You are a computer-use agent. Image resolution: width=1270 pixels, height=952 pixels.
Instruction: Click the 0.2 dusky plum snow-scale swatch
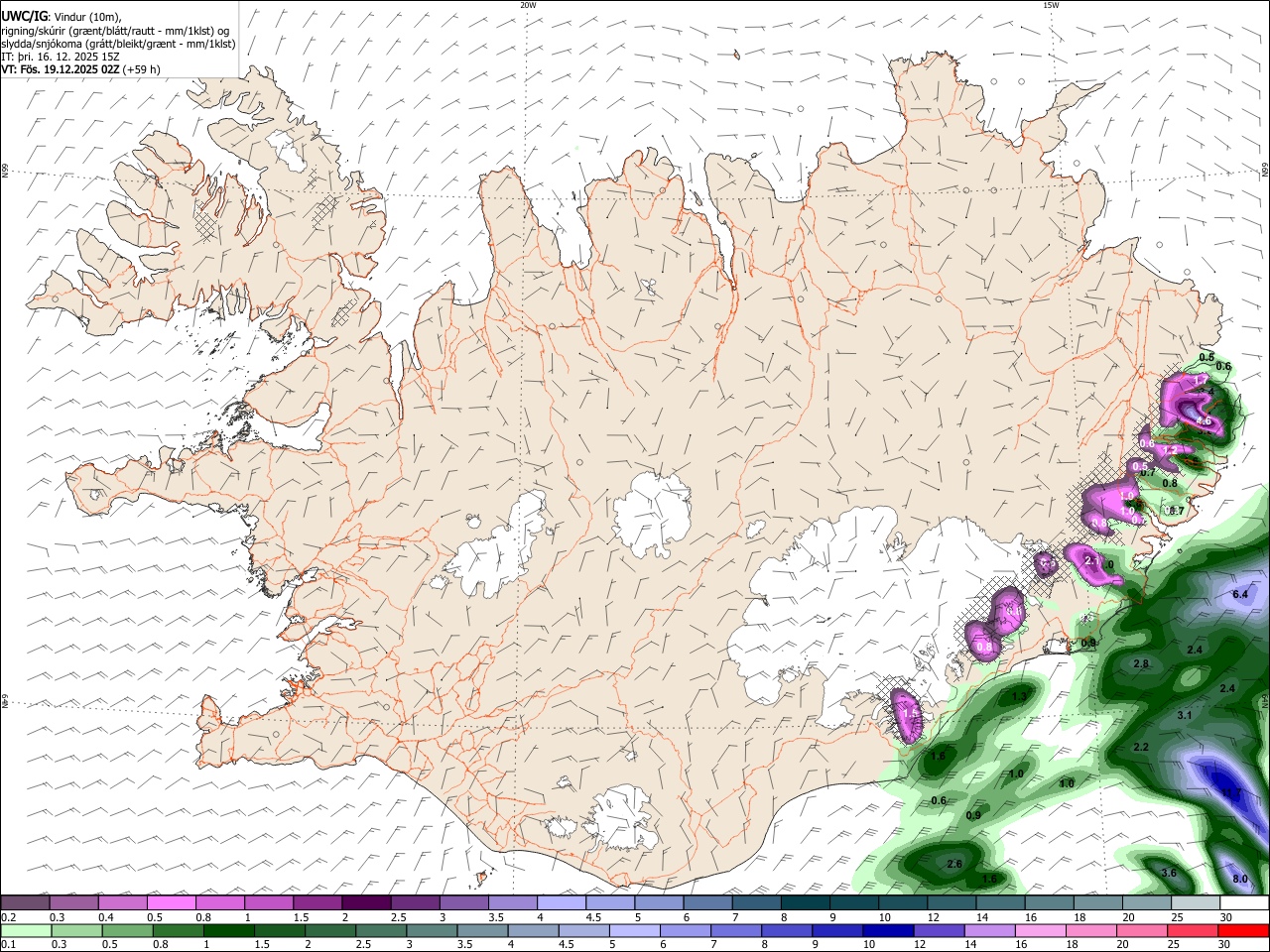pos(25,902)
